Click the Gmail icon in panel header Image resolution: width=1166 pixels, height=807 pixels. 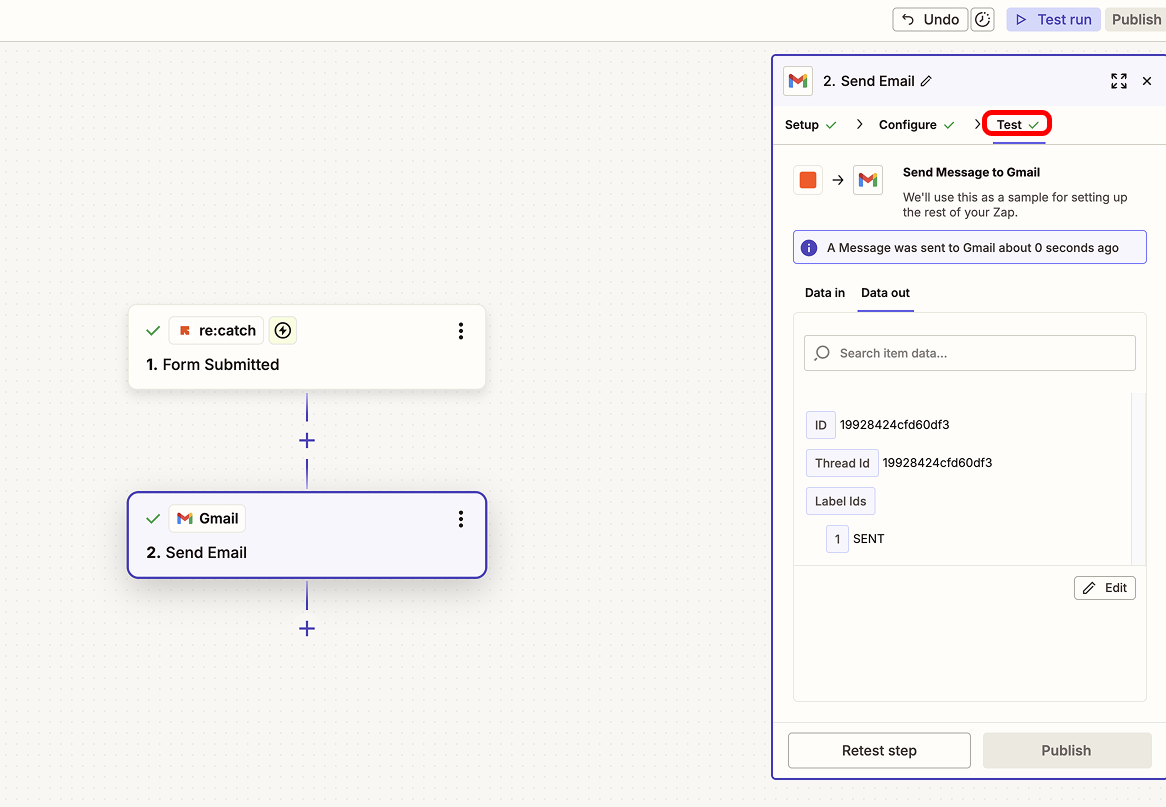point(798,81)
